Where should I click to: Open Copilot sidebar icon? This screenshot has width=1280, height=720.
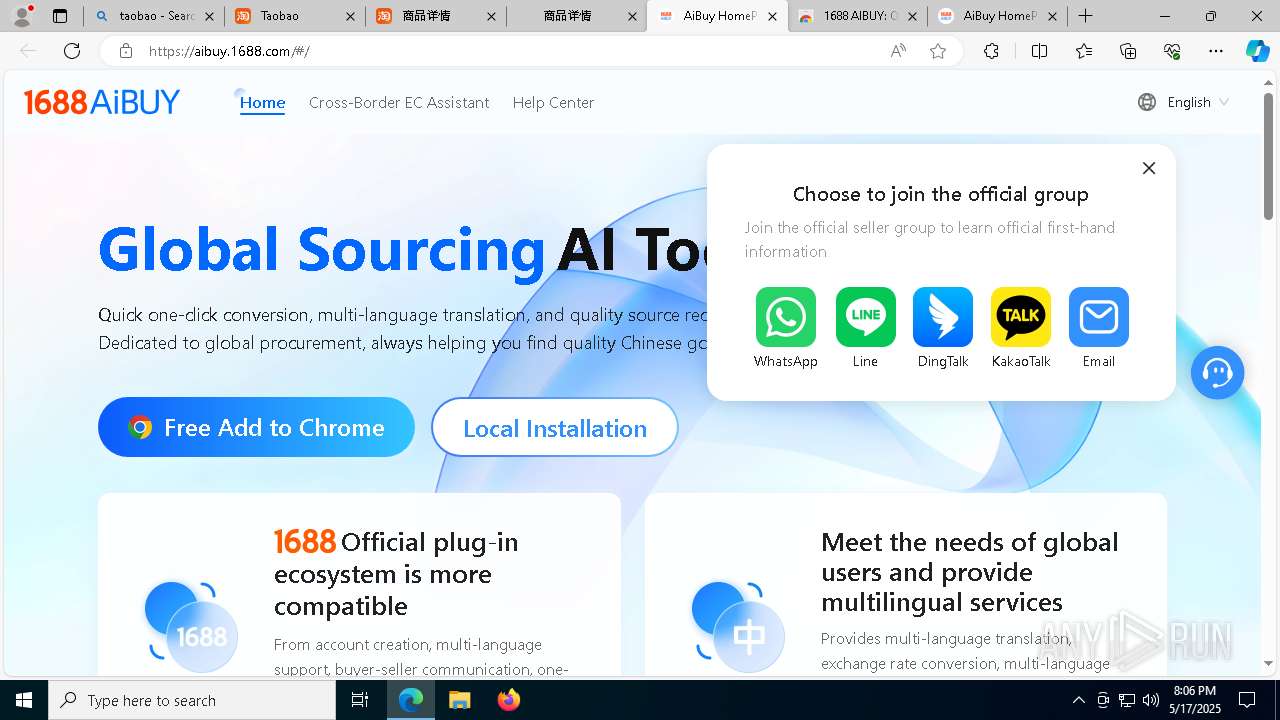pyautogui.click(x=1257, y=51)
